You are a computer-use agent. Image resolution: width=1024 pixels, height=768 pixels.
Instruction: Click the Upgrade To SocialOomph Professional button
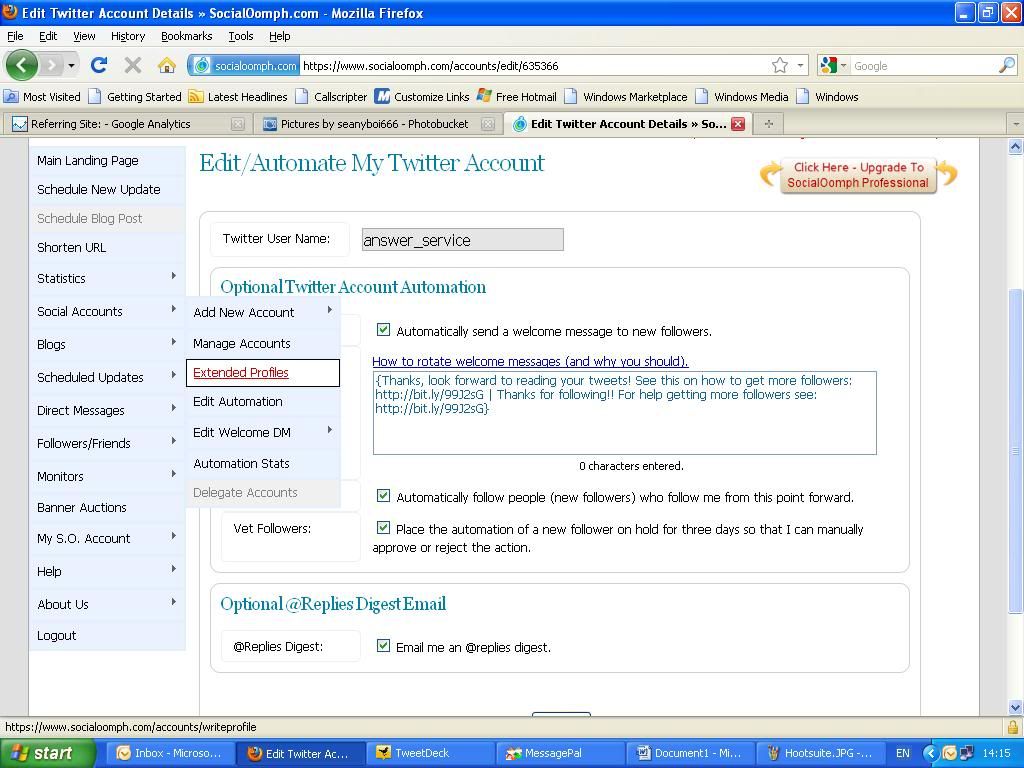pos(857,175)
